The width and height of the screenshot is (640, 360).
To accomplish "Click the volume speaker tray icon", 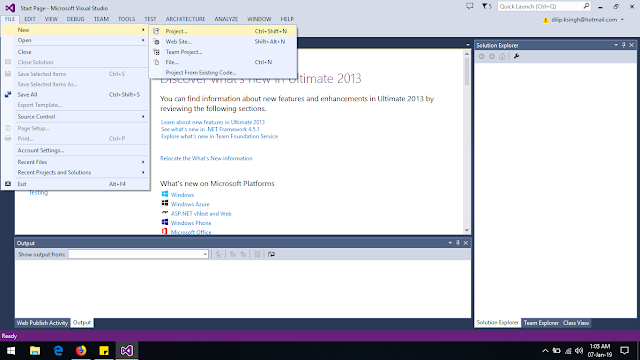I will tap(579, 351).
